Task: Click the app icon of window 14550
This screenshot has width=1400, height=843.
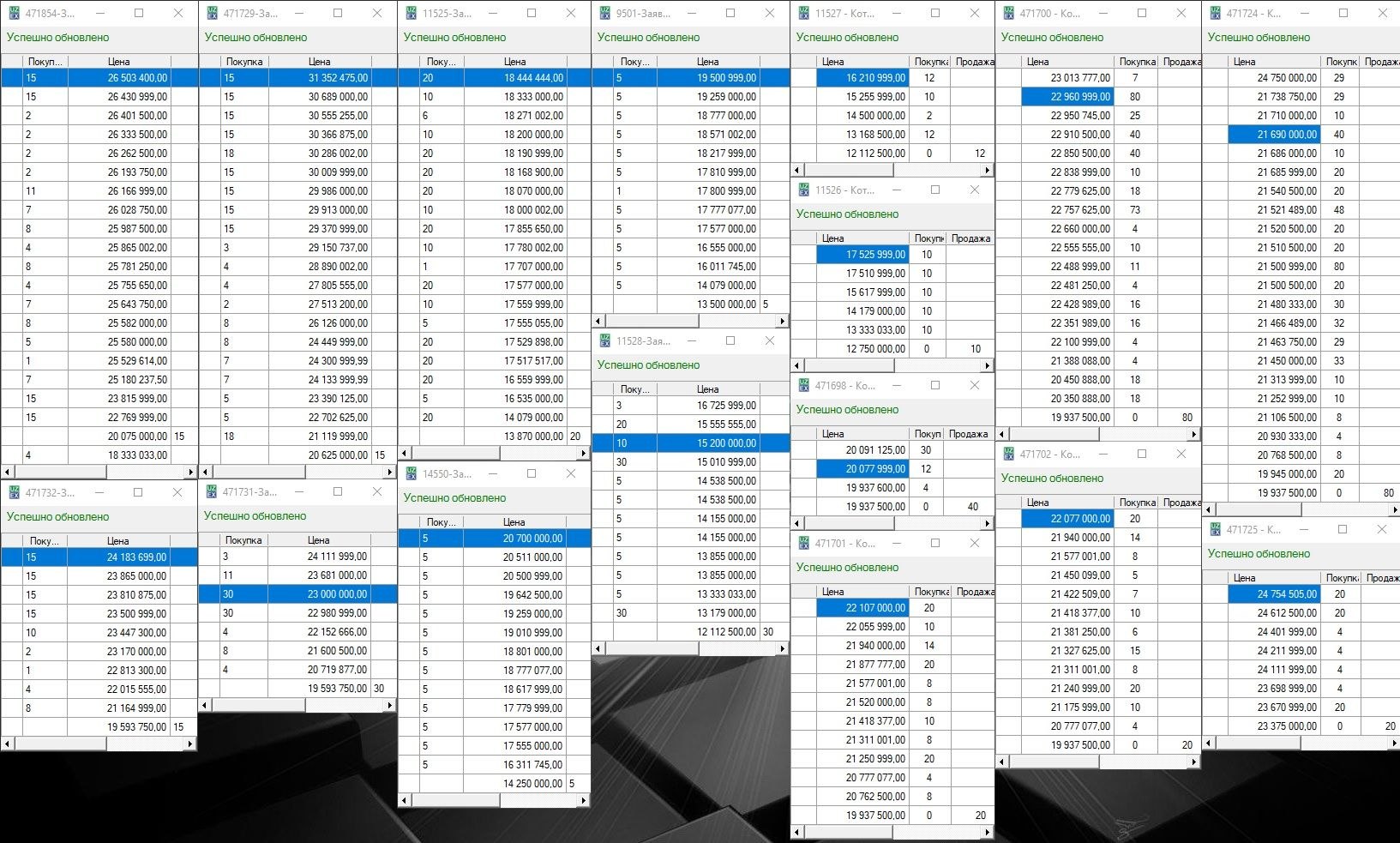Action: 411,474
